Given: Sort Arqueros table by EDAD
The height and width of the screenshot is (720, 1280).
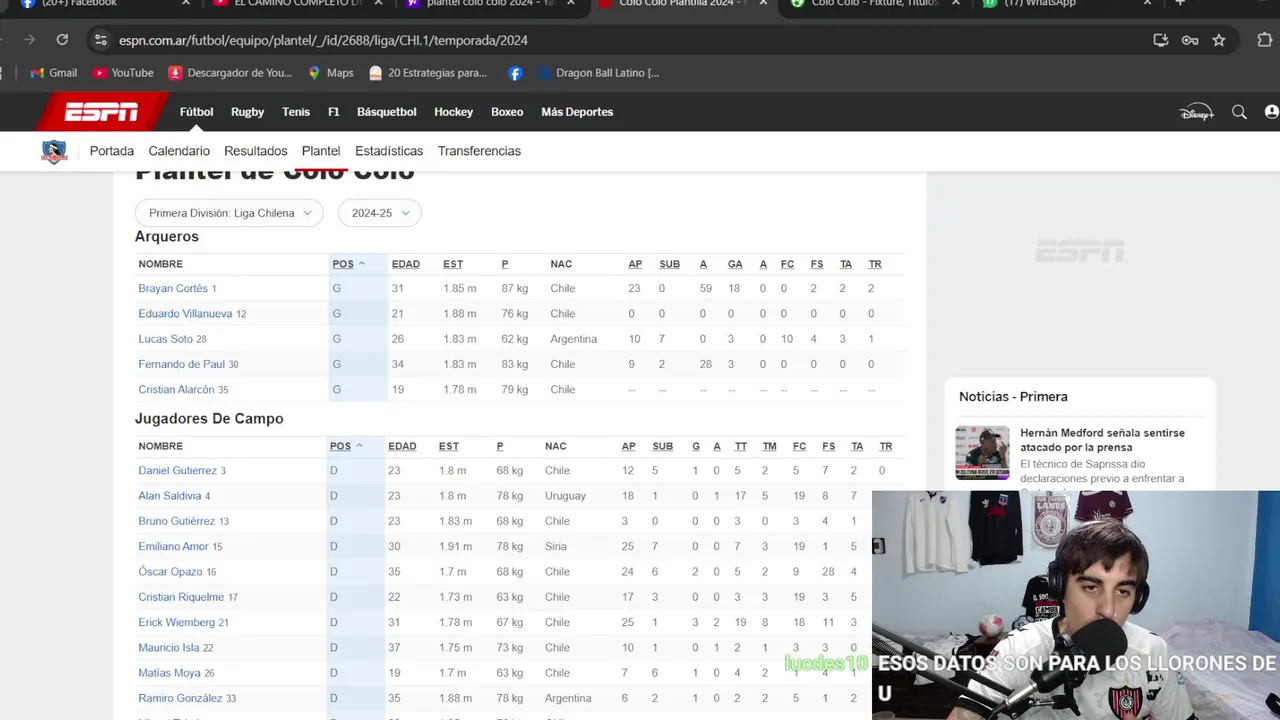Looking at the screenshot, I should click(405, 264).
